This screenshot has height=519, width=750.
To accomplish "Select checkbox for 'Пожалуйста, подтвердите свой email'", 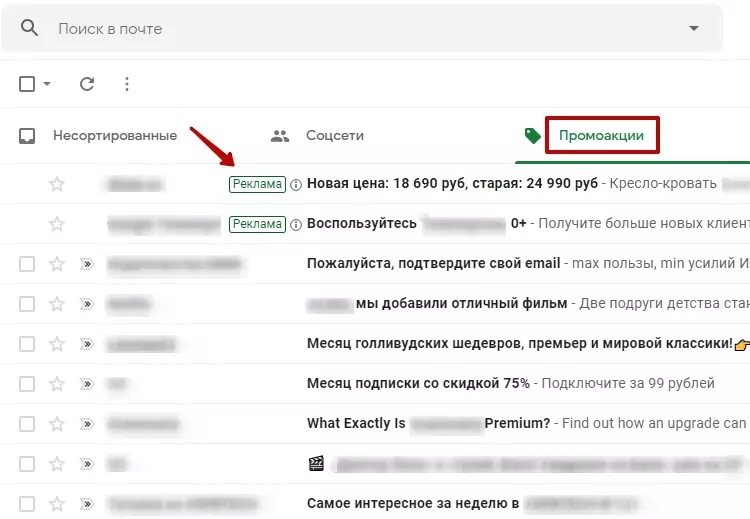I will tap(27, 264).
